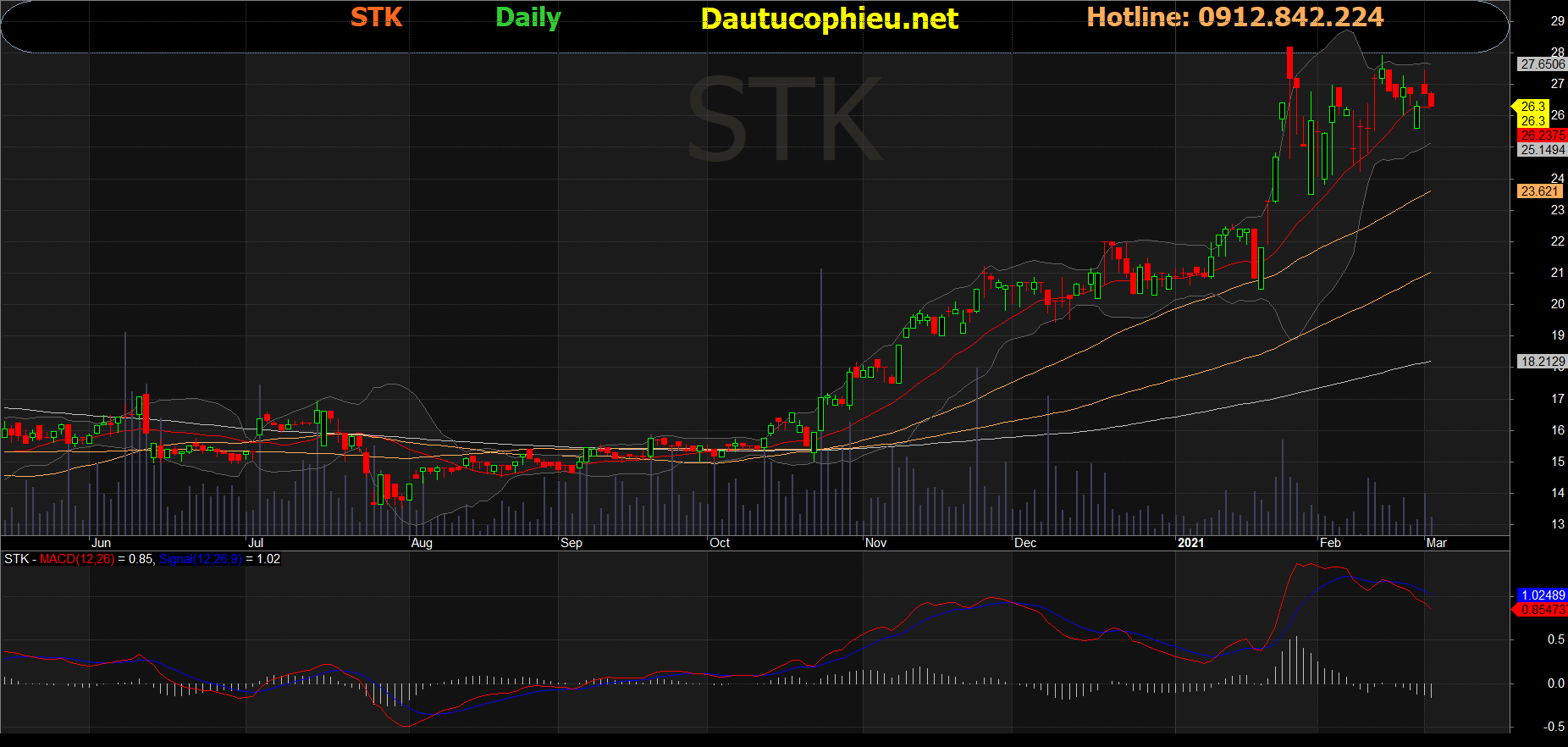Viewport: 1568px width, 747px height.
Task: Click the "29" price axis label
Action: pos(1557,21)
